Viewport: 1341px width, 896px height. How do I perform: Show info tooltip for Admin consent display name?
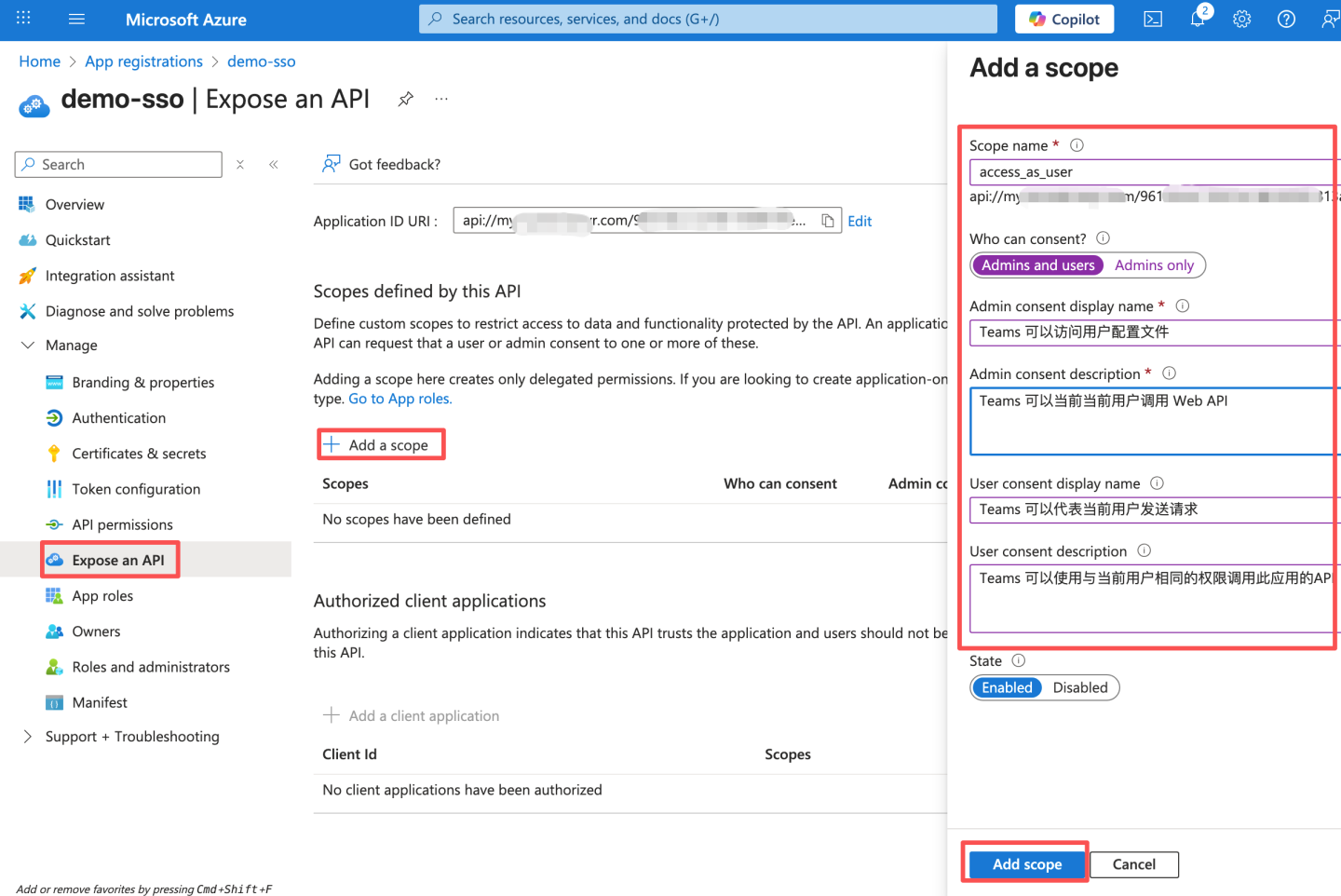coord(1183,306)
